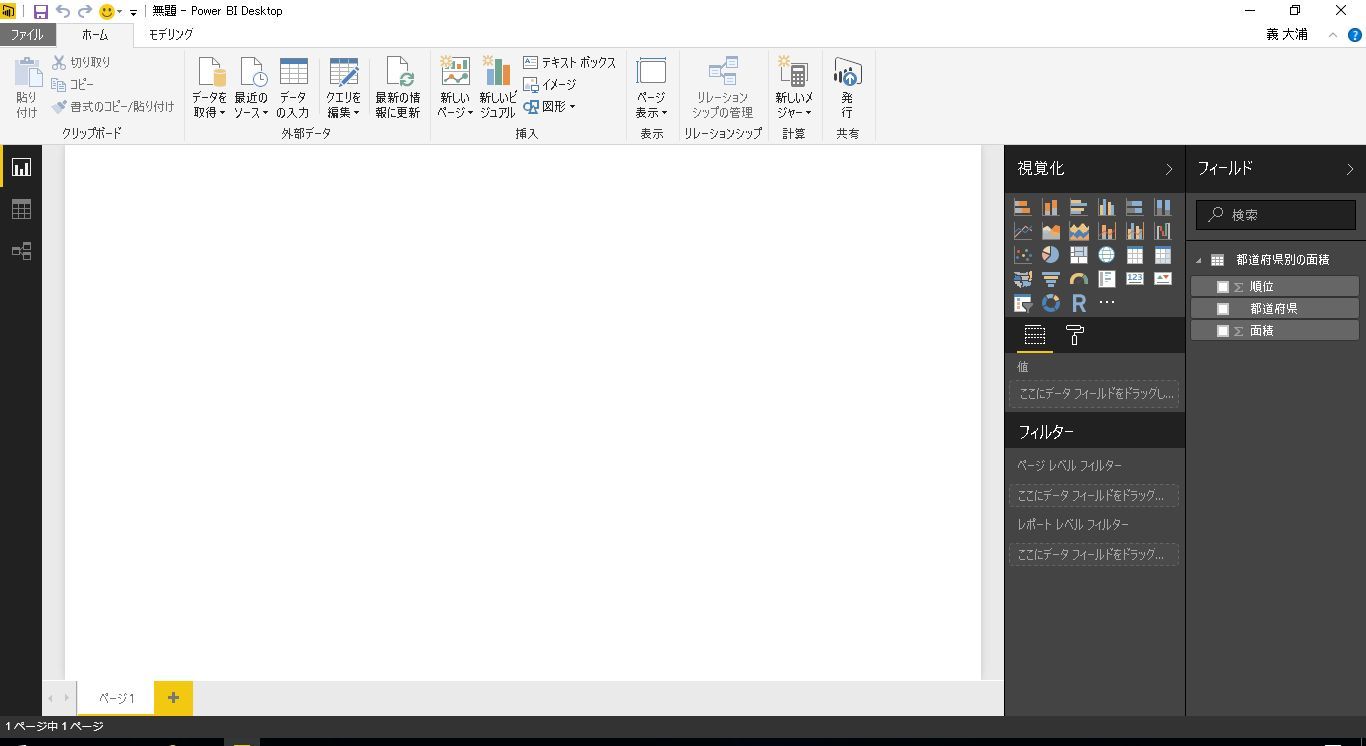Select the gauge visual

tap(1079, 279)
